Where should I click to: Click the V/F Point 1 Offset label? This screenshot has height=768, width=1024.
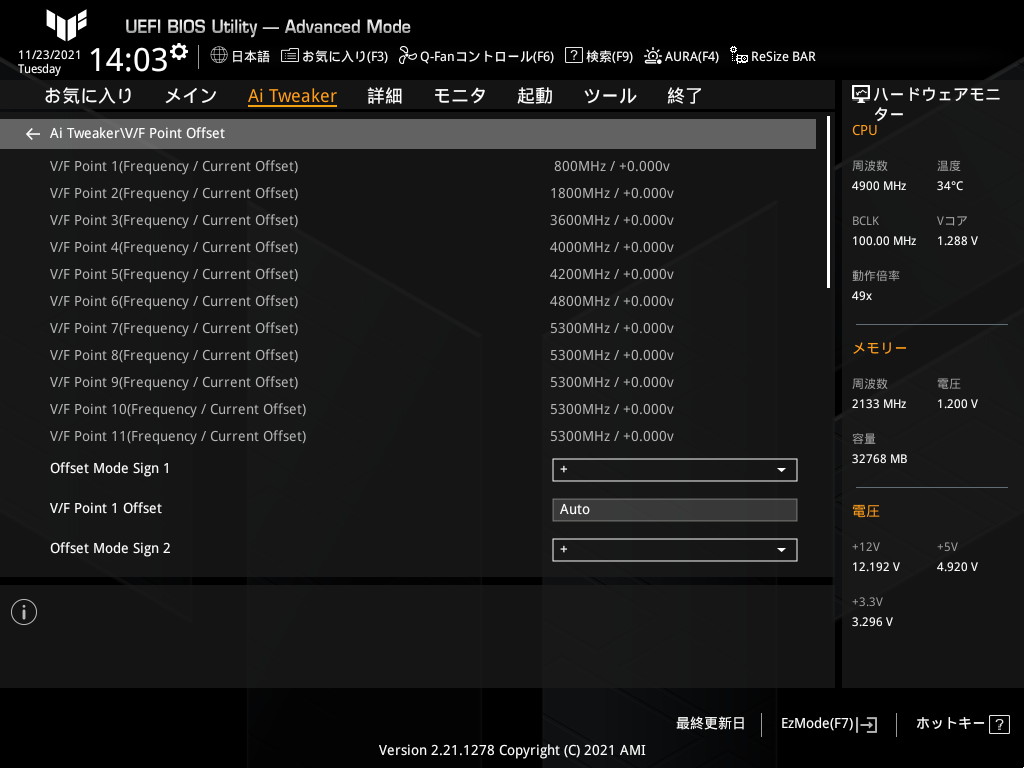tap(106, 508)
